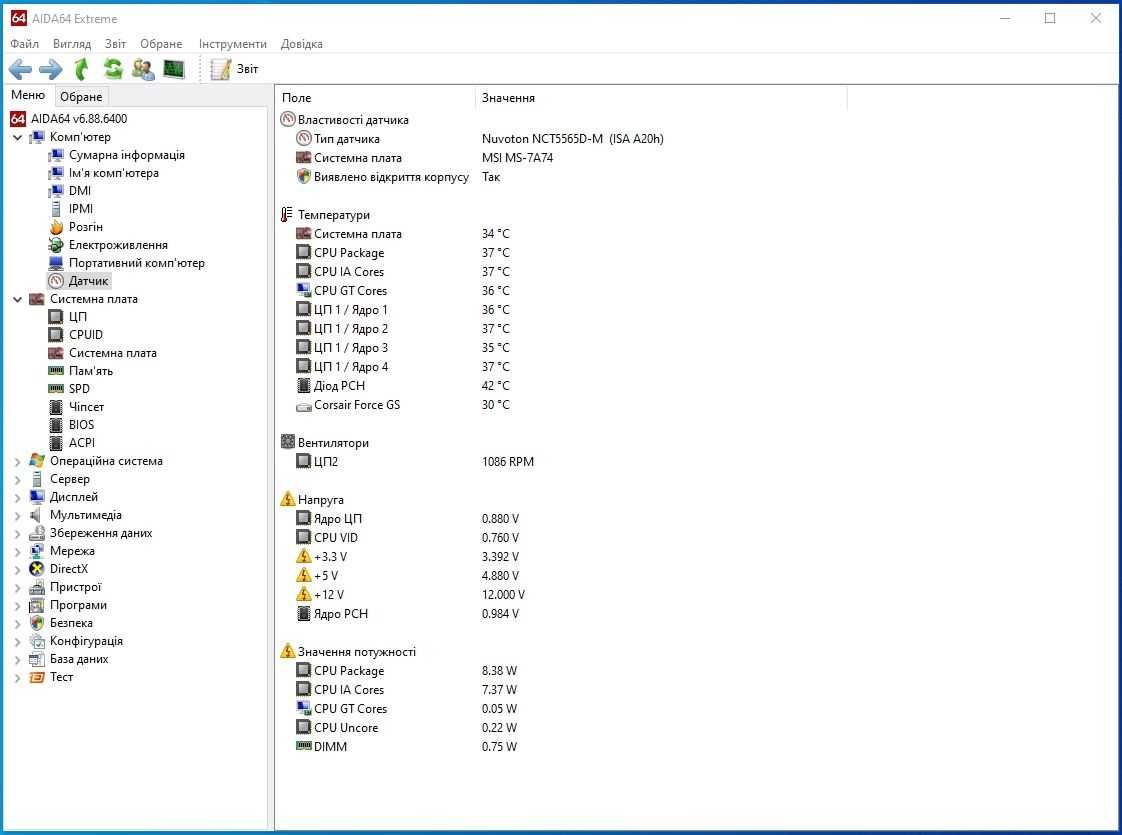Image resolution: width=1122 pixels, height=835 pixels.
Task: Click the Портативний комп'ютер laptop icon
Action: pos(56,263)
